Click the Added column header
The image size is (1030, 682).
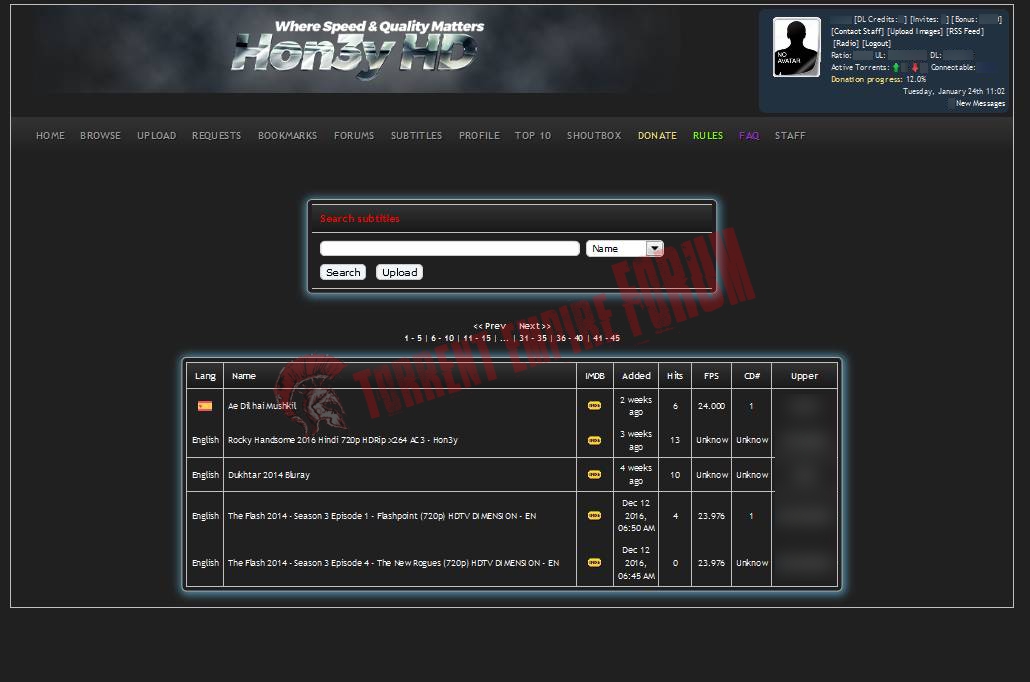point(637,376)
